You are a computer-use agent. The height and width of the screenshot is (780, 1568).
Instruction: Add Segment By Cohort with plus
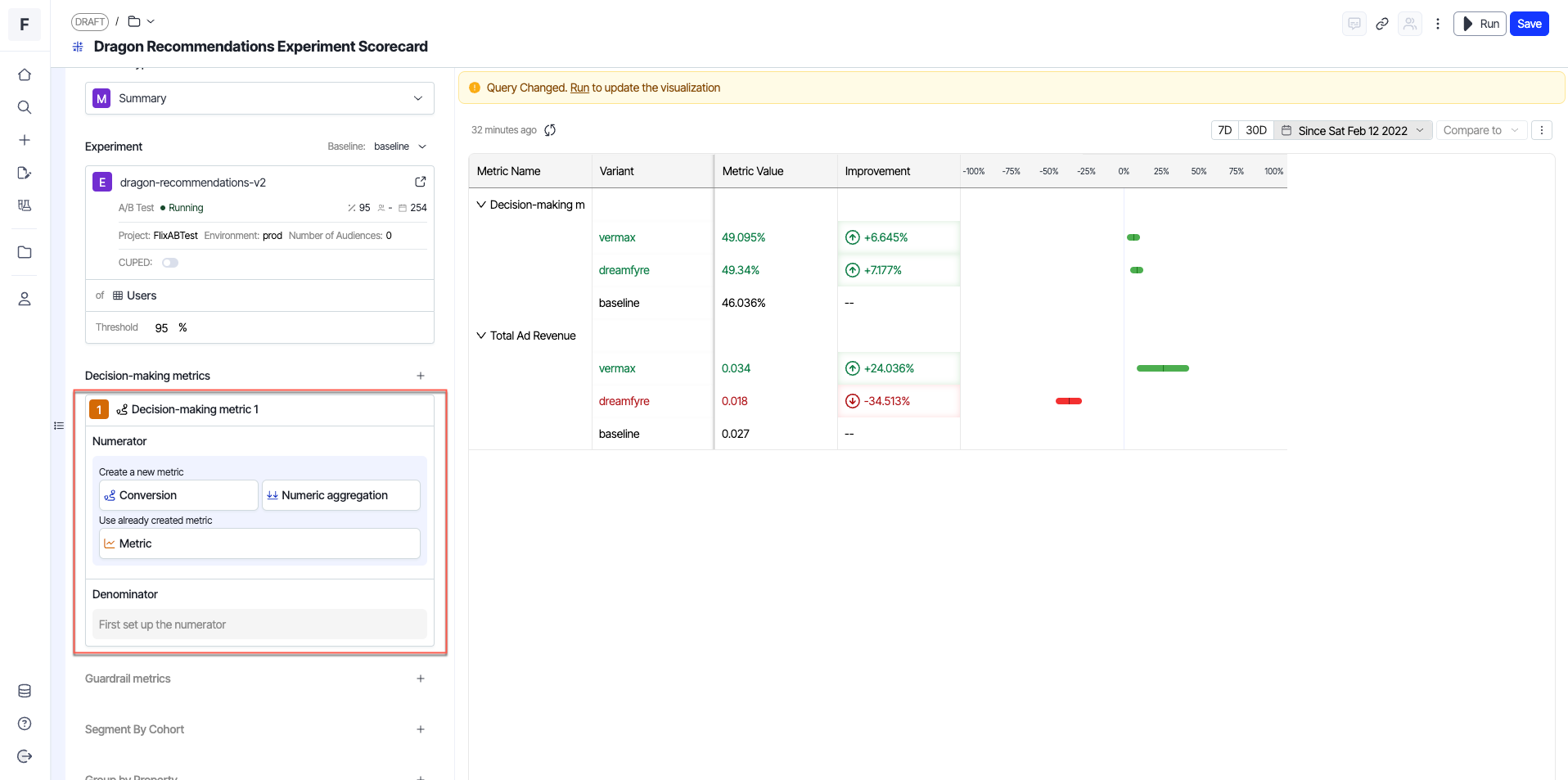421,729
